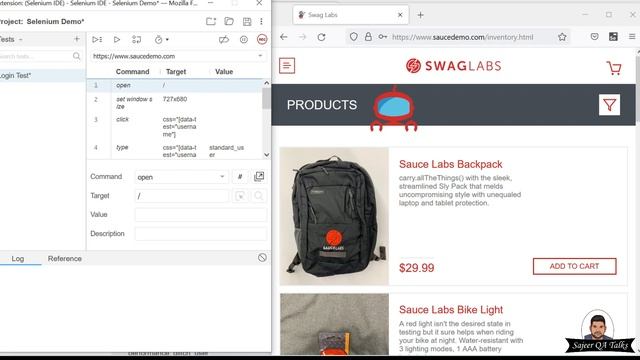Open Pocket save icon
This screenshot has width=640, height=360.
pos(594,37)
